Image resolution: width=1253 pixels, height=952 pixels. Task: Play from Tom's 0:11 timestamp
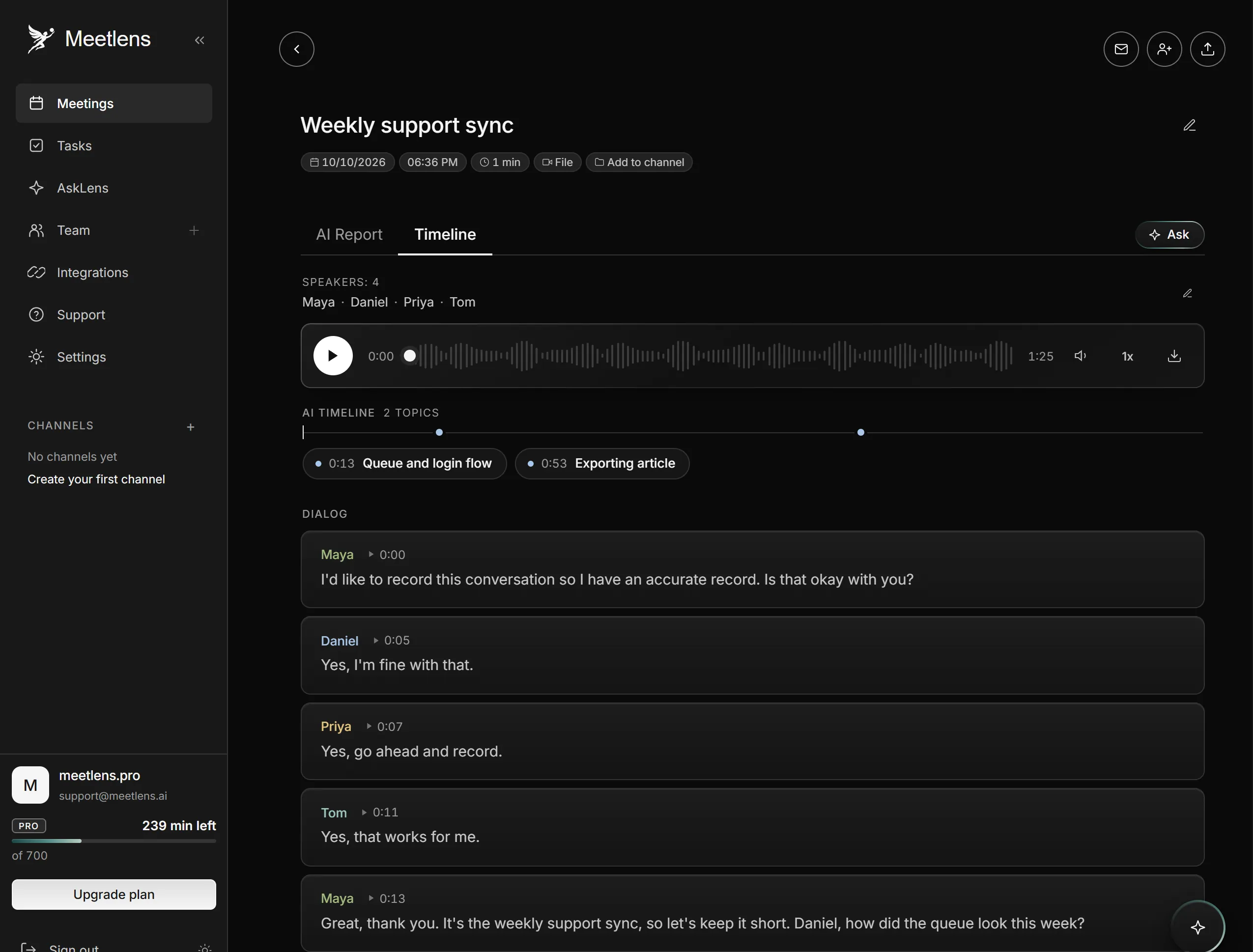pos(380,812)
